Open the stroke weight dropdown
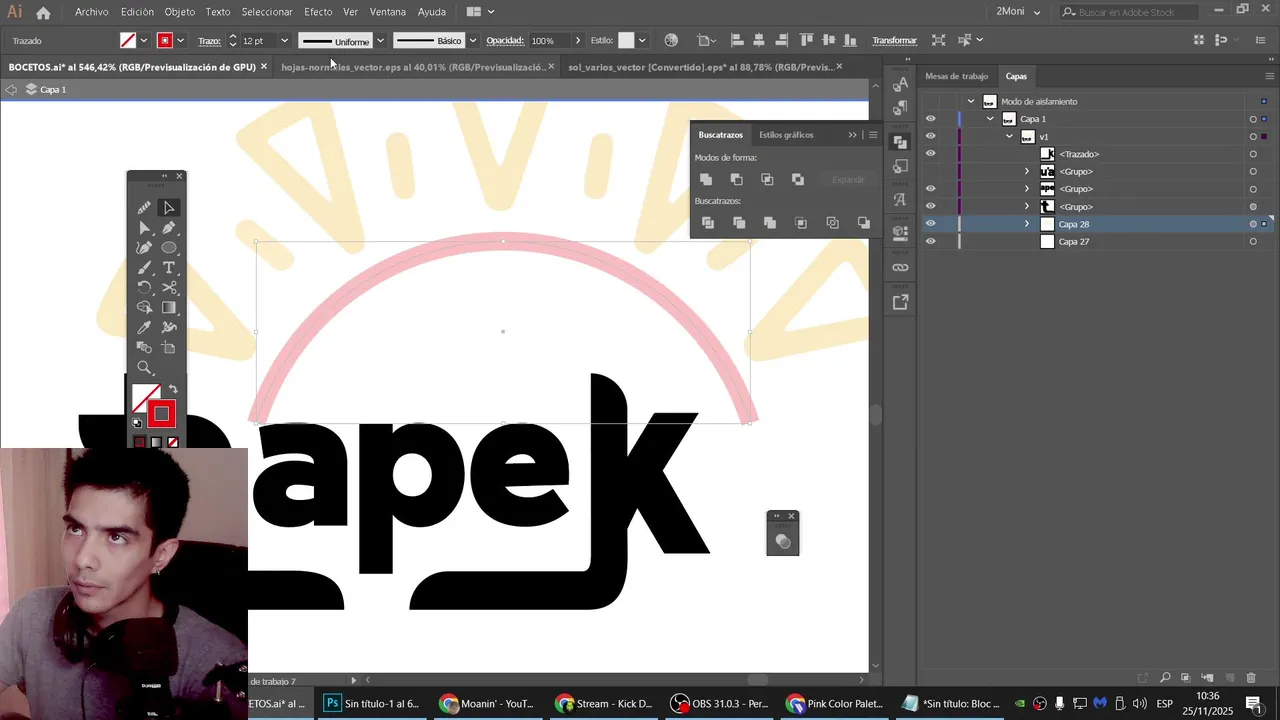The image size is (1280, 720). tap(284, 40)
